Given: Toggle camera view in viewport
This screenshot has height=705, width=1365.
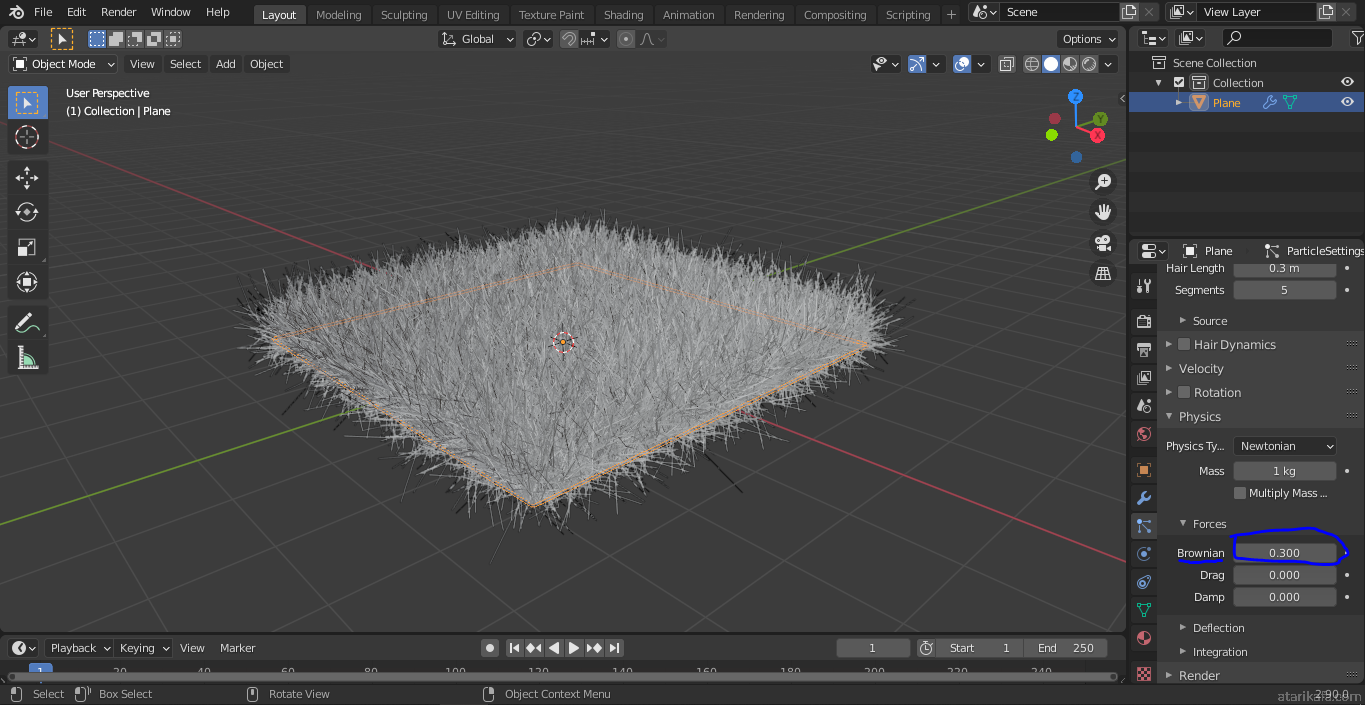Looking at the screenshot, I should click(x=1103, y=243).
